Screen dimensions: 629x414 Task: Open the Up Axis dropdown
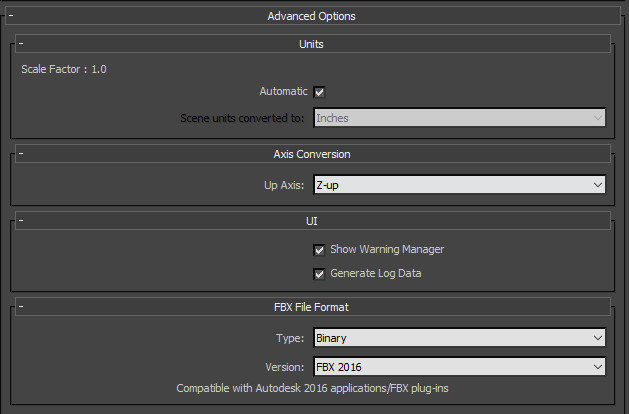pos(459,185)
